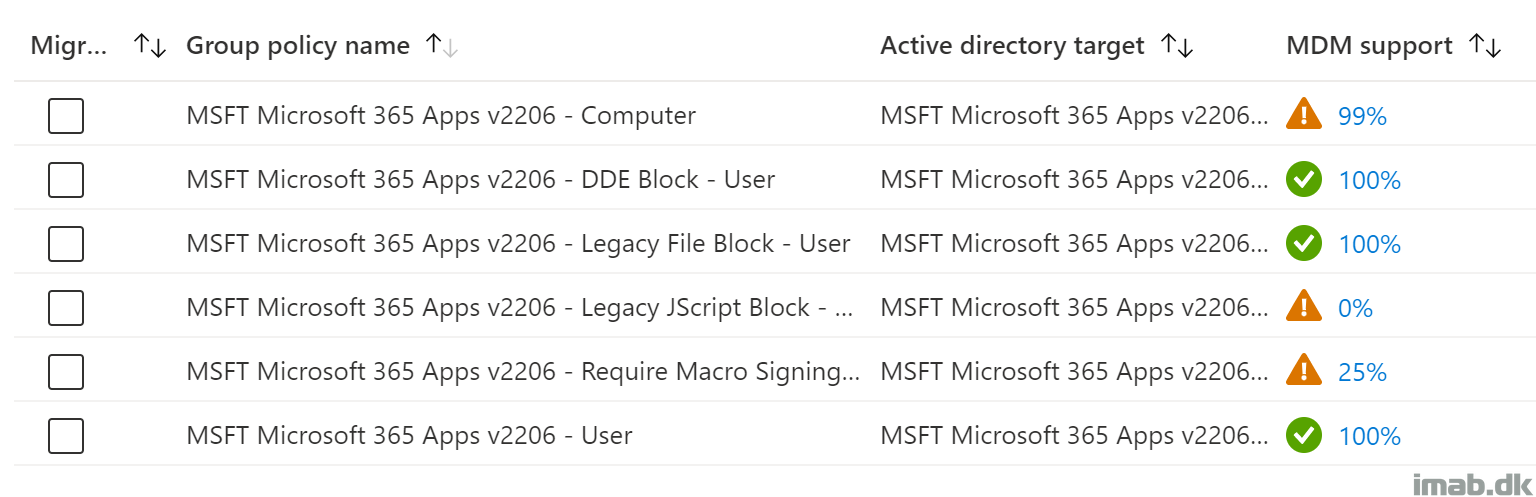Image resolution: width=1536 pixels, height=497 pixels.
Task: Open the 99% MDM support link
Action: pos(1362,117)
